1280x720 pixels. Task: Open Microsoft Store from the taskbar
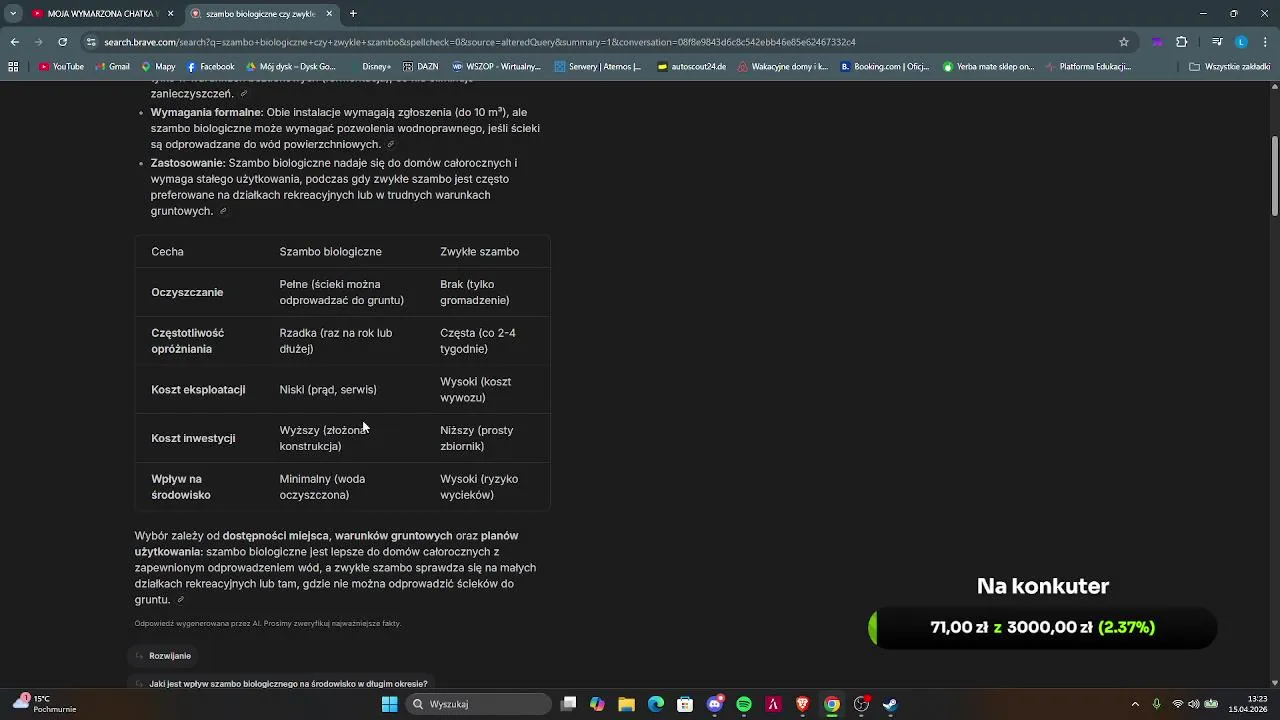tap(685, 704)
